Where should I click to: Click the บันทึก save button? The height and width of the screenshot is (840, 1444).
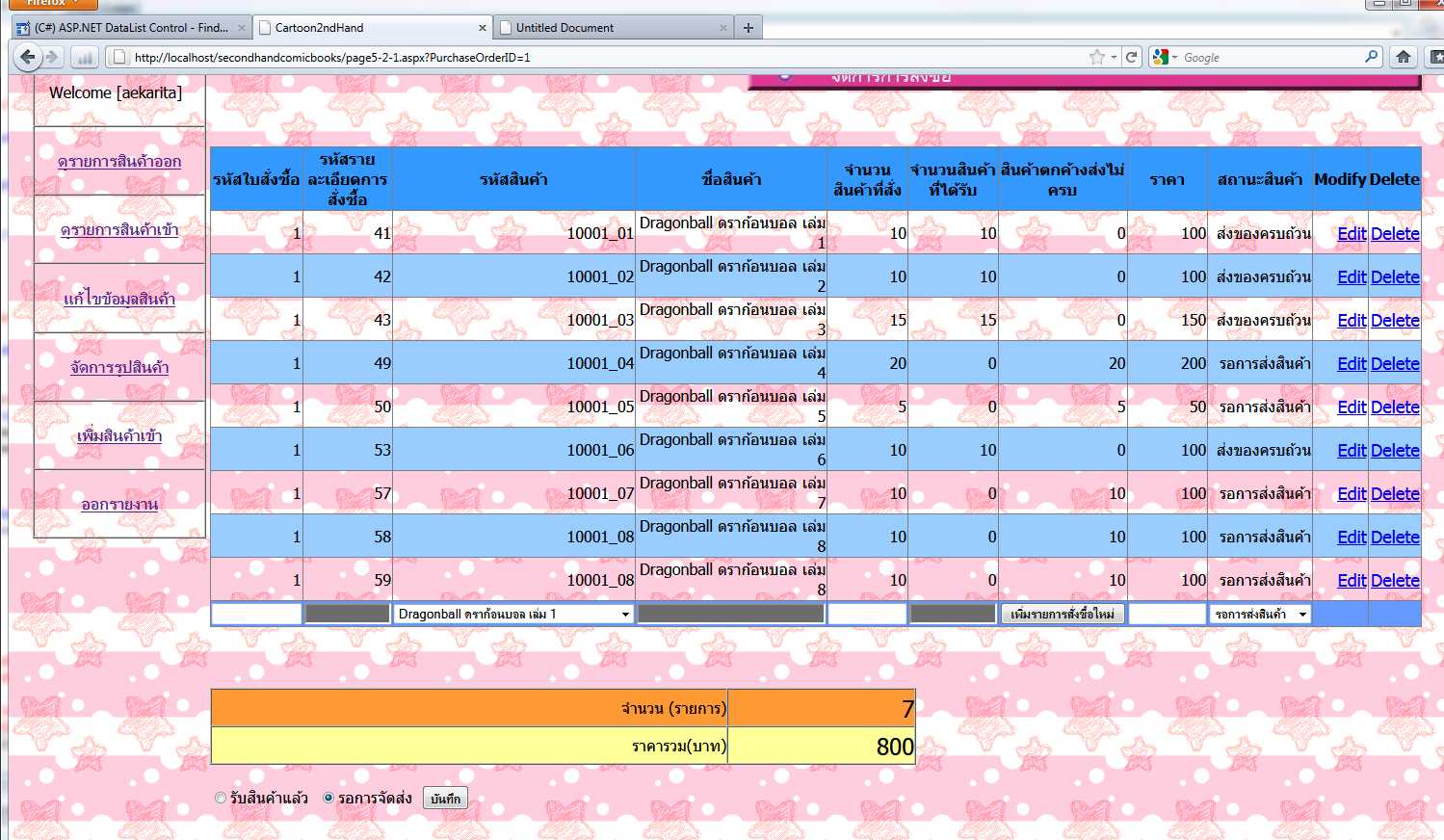(x=445, y=799)
